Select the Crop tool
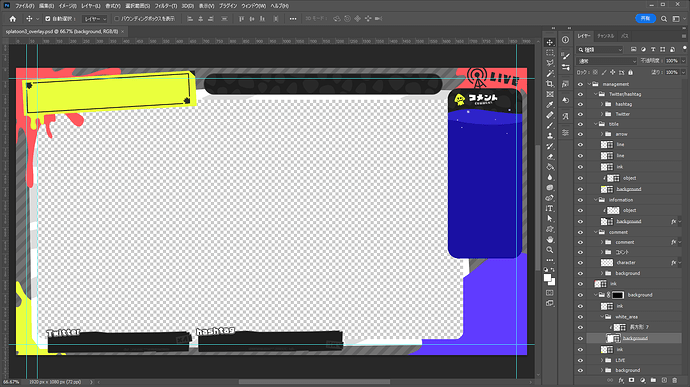690x387 pixels. point(550,84)
